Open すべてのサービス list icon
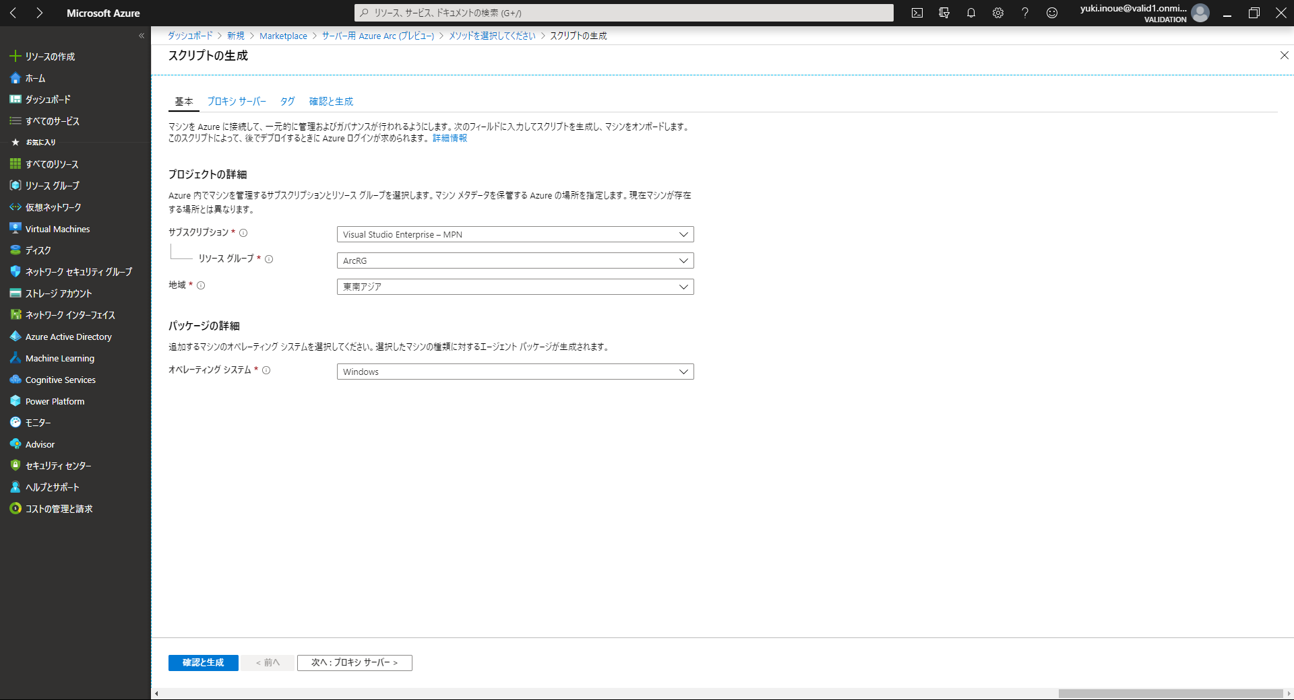The width and height of the screenshot is (1294, 700). point(15,121)
